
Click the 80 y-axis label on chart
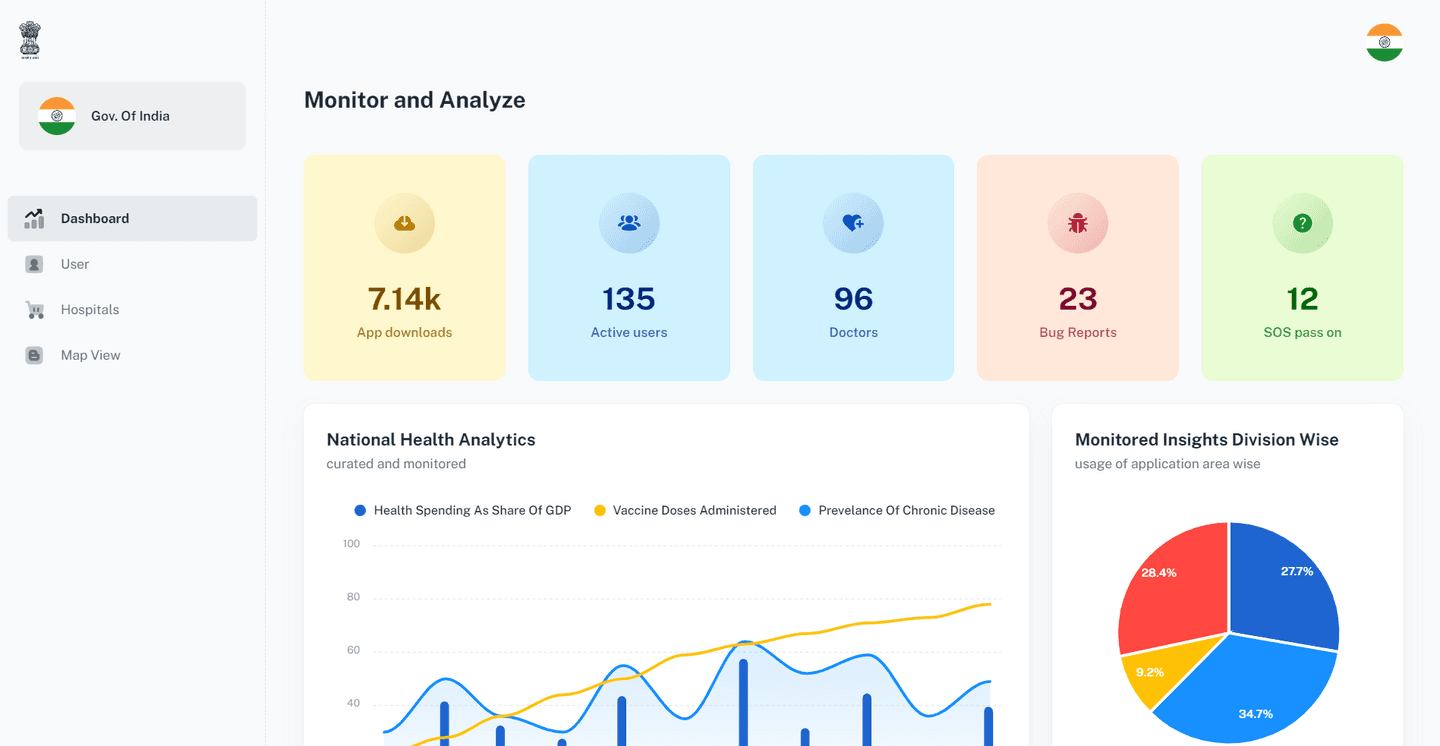click(353, 598)
